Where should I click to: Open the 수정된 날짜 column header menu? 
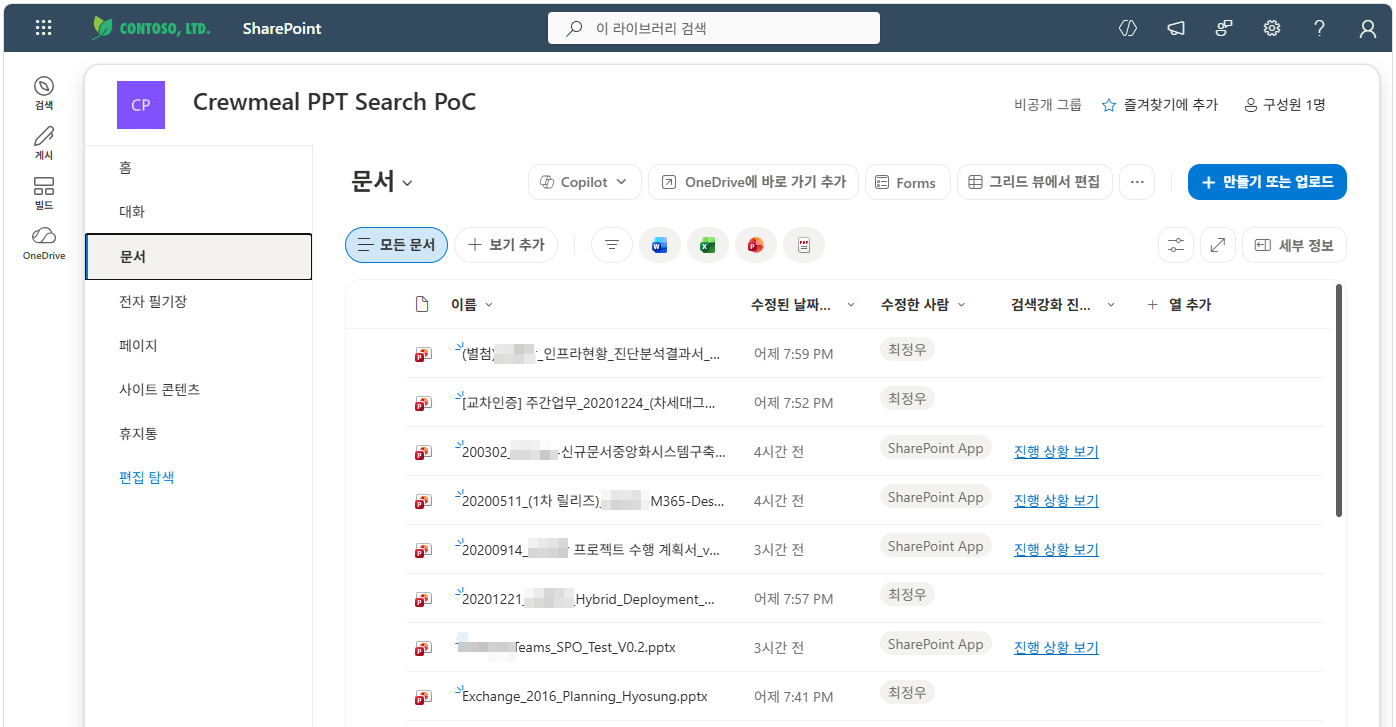[803, 304]
